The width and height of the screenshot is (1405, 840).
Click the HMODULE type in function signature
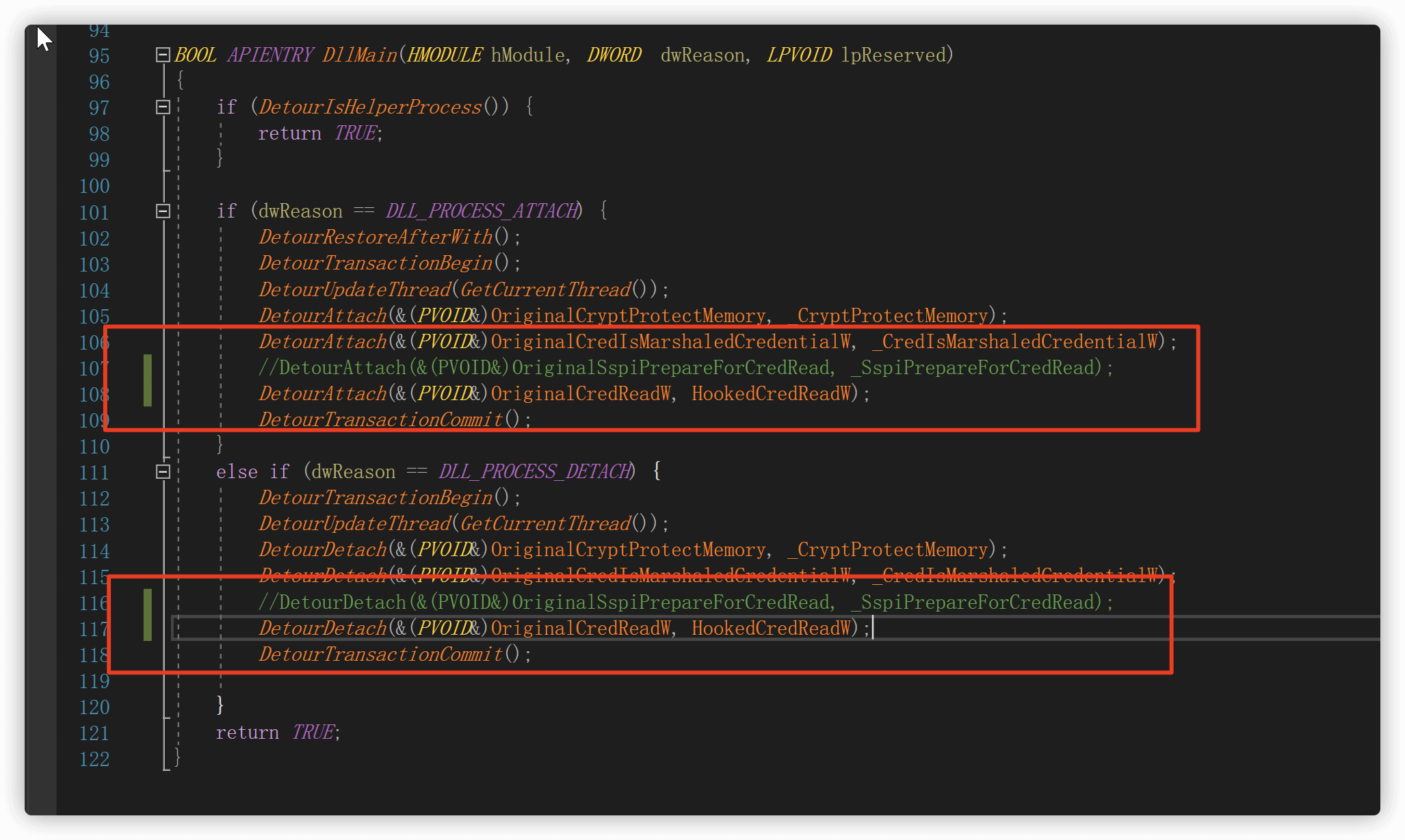[445, 55]
